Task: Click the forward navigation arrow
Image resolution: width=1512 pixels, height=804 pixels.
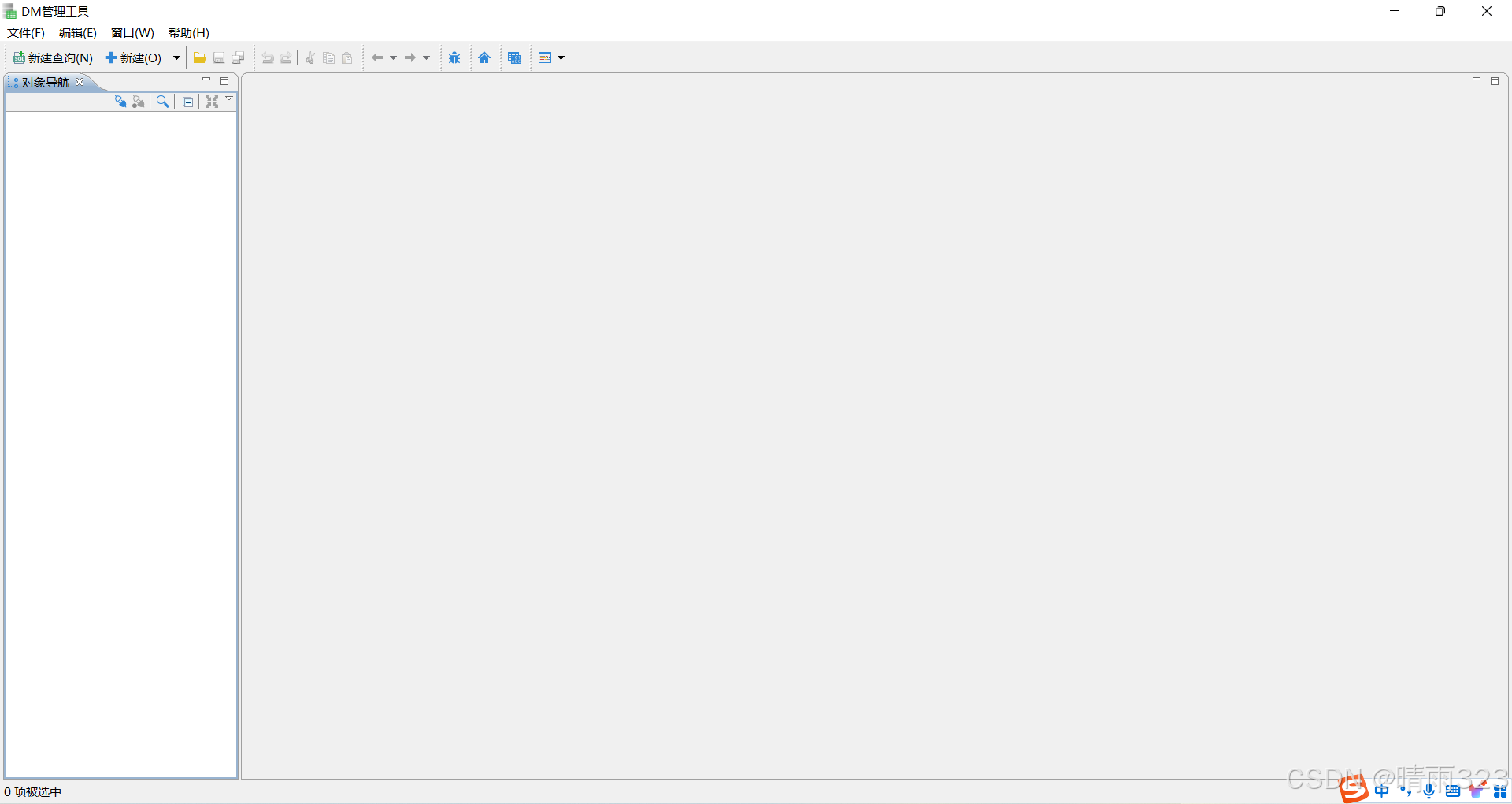Action: [x=410, y=57]
